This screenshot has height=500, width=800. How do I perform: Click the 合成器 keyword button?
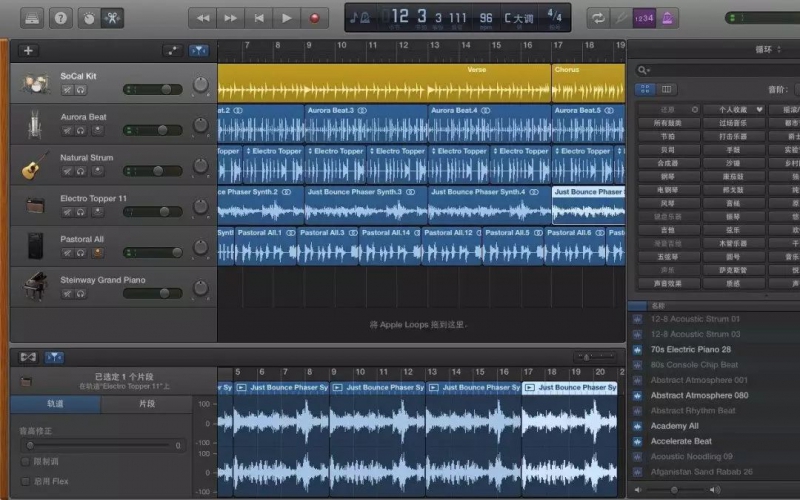[x=667, y=163]
